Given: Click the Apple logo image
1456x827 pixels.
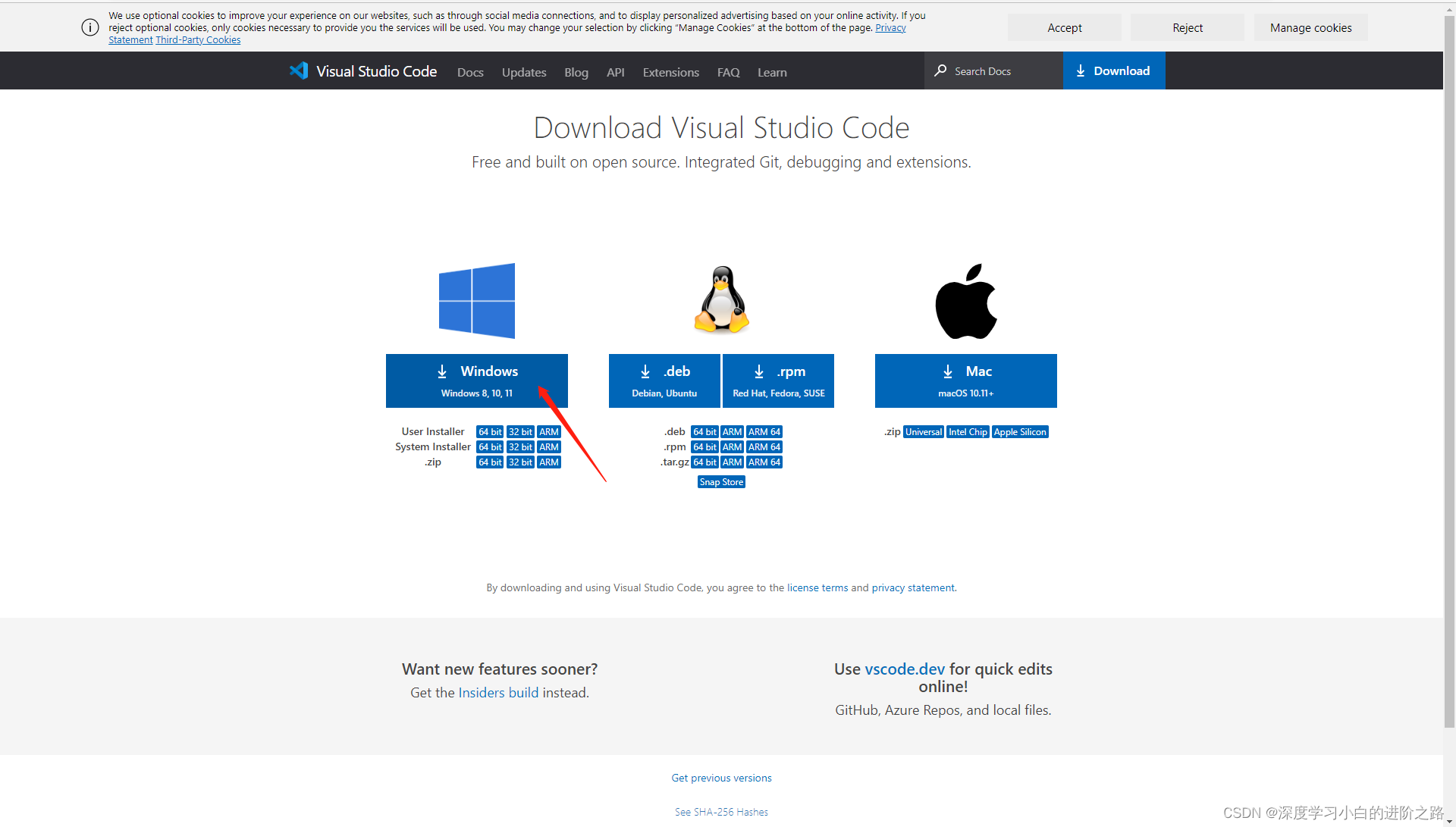Looking at the screenshot, I should click(x=966, y=301).
